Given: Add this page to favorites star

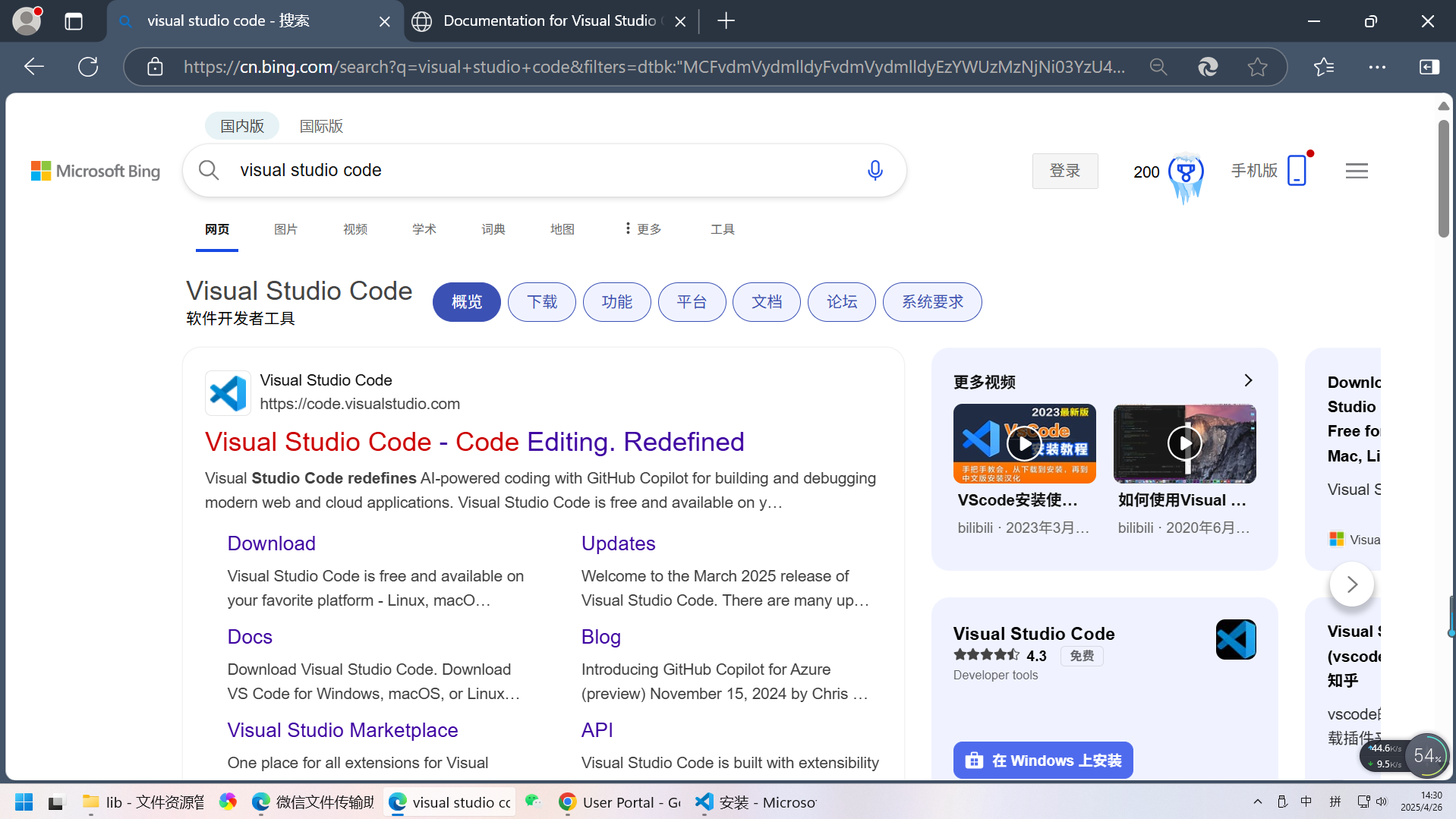Looking at the screenshot, I should click(1257, 67).
